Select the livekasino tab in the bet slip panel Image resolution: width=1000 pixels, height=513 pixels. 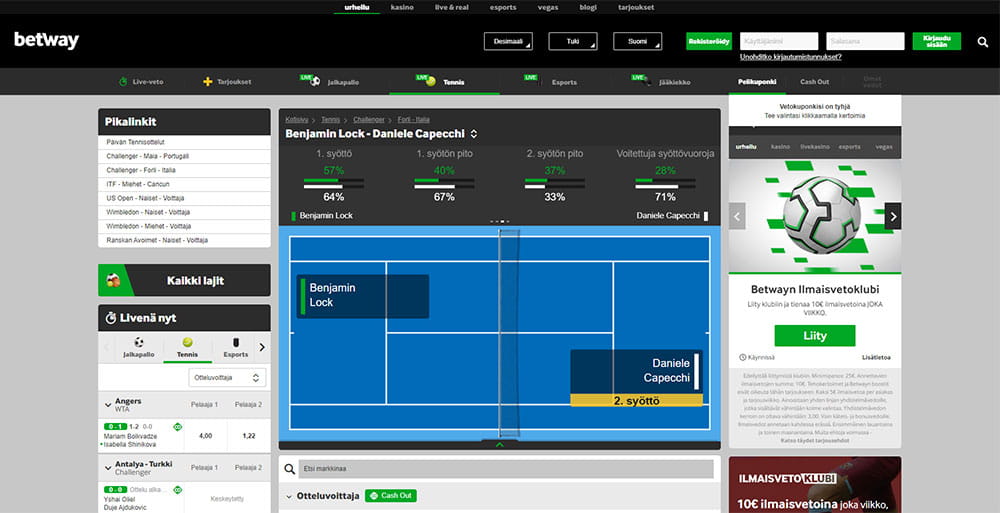[x=814, y=147]
